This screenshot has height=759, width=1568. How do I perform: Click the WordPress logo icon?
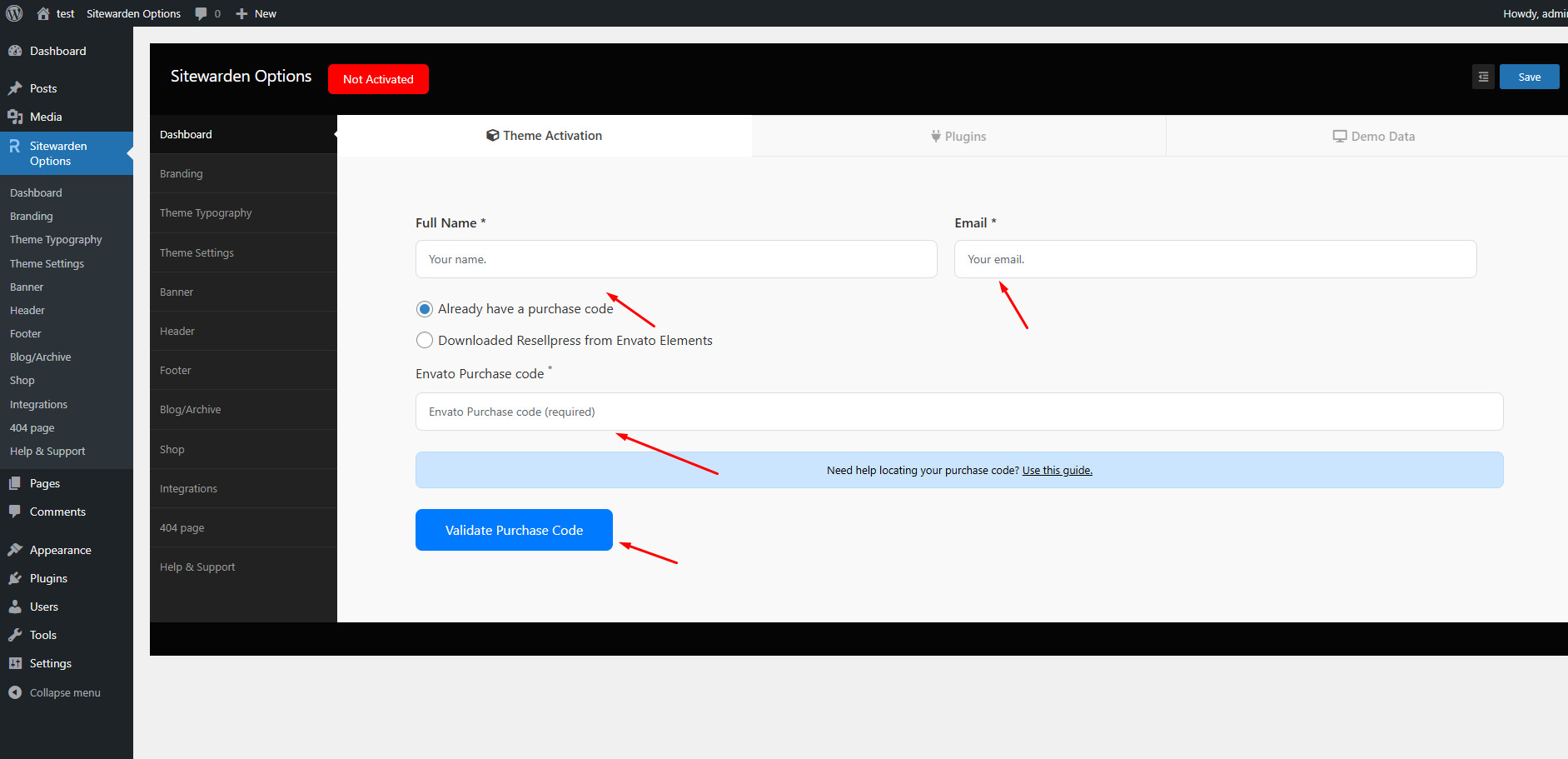point(14,13)
